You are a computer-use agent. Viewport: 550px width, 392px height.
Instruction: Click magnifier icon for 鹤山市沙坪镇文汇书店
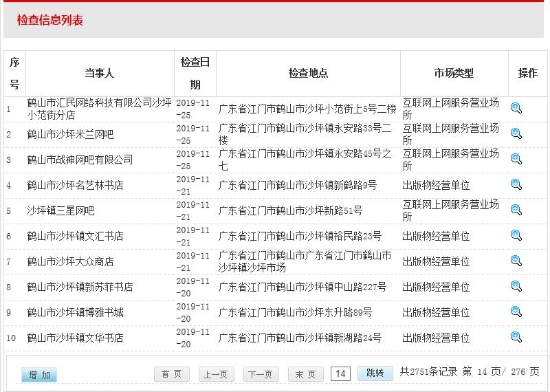pos(516,235)
